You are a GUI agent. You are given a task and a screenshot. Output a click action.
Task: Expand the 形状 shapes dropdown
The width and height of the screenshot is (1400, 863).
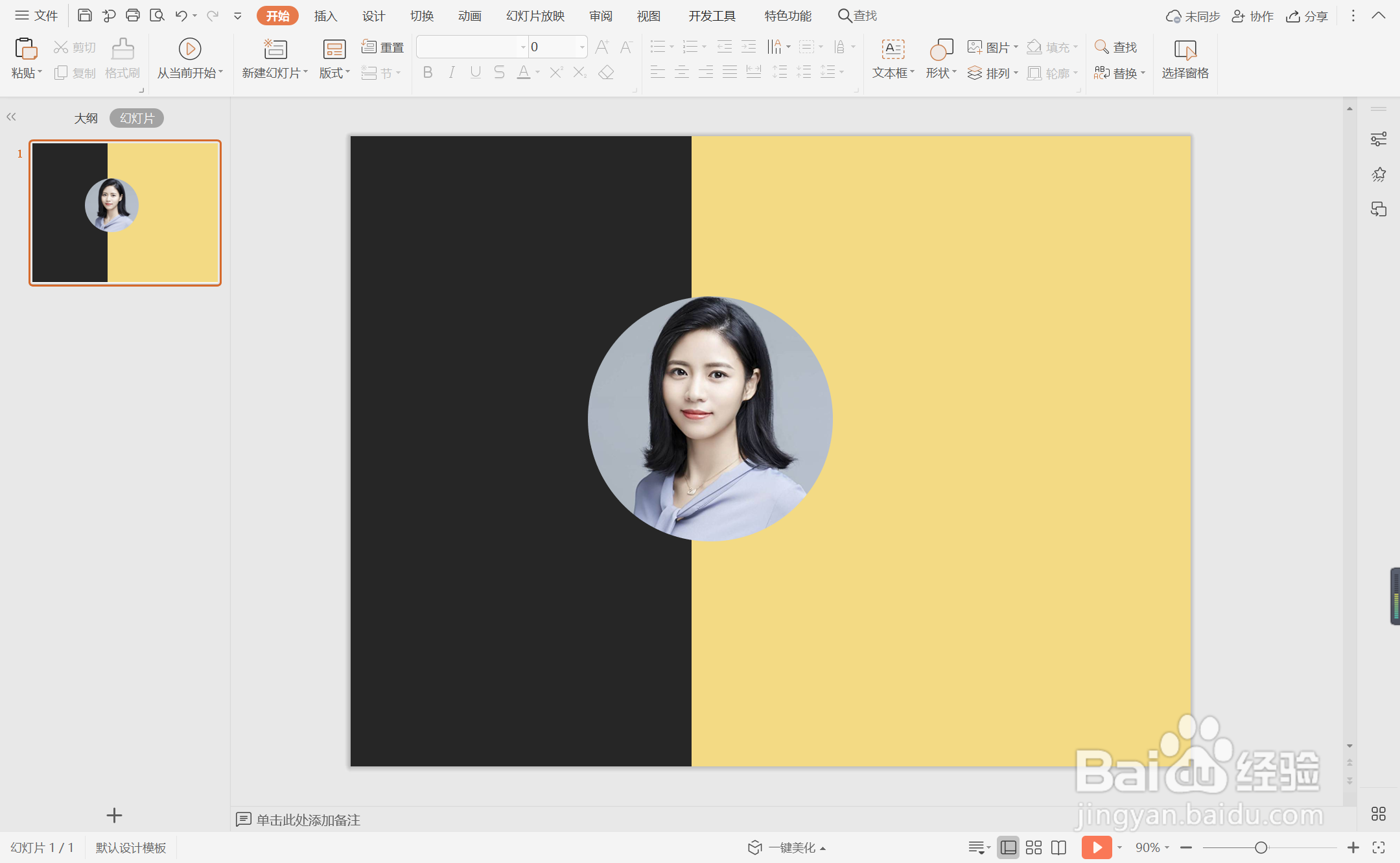(941, 73)
